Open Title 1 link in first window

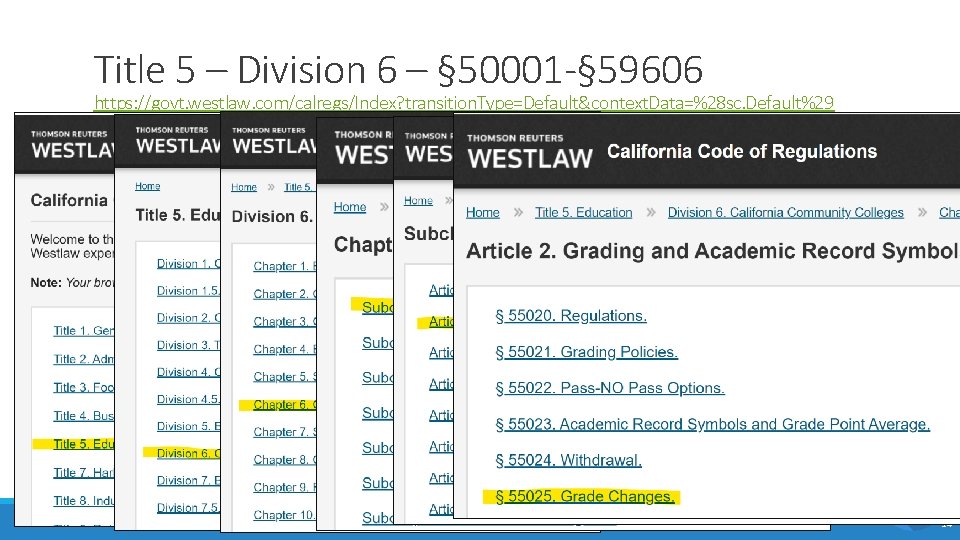pos(83,331)
